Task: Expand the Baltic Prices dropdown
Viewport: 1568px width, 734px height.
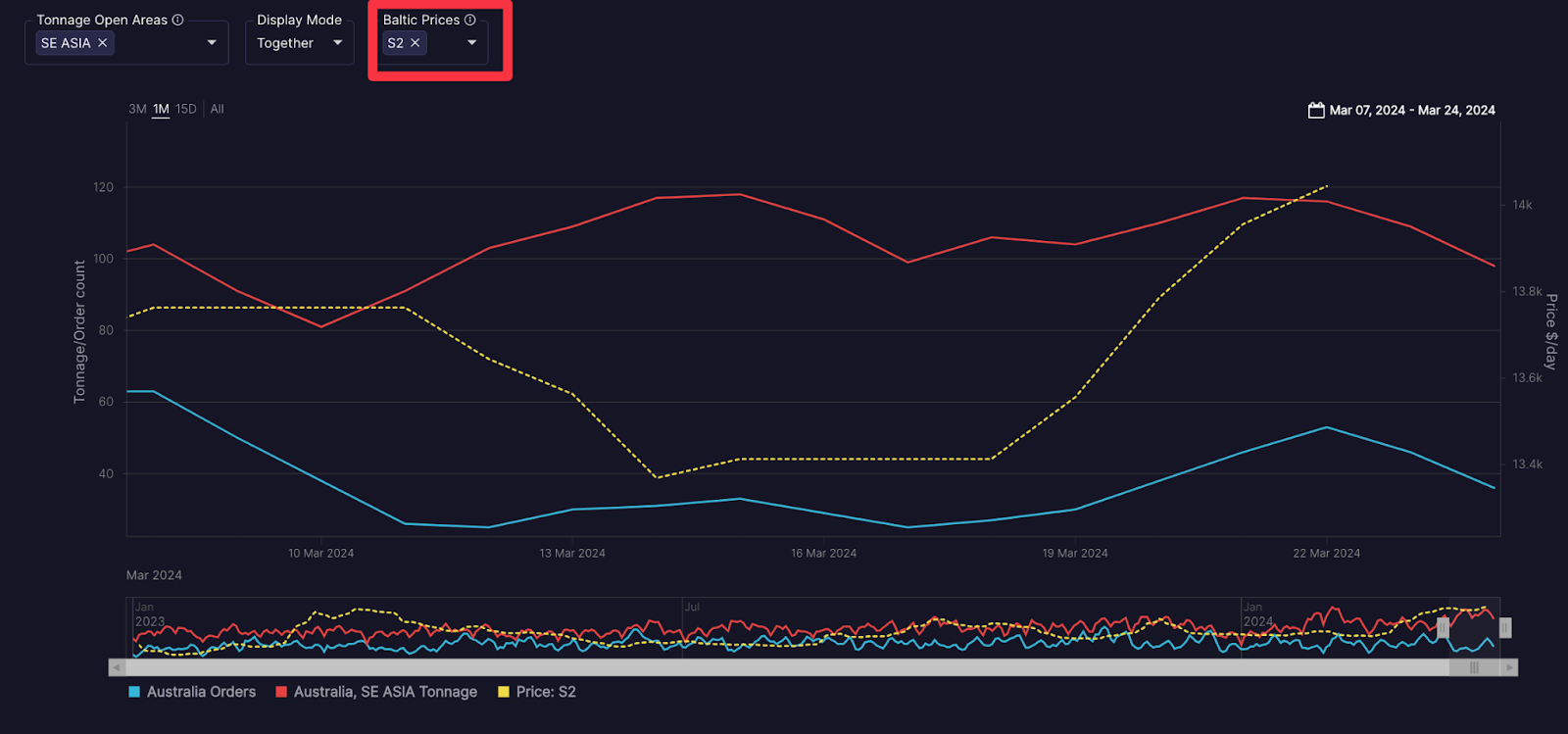Action: [x=471, y=43]
